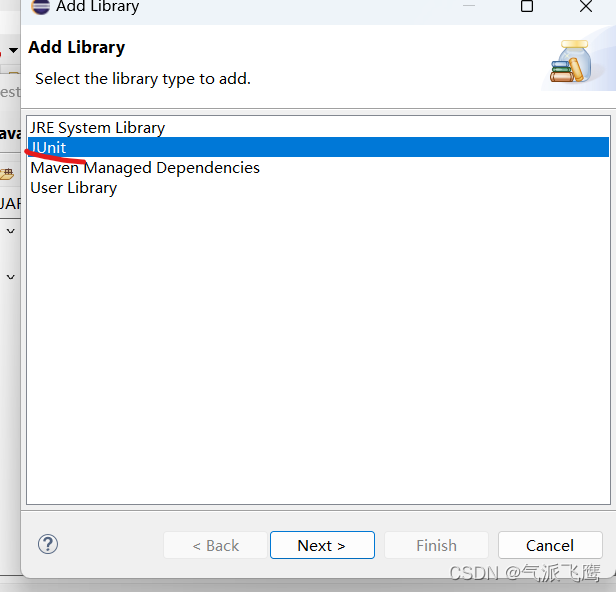Click the package icon in background window
Viewport: 616px width, 592px height.
[x=7, y=174]
